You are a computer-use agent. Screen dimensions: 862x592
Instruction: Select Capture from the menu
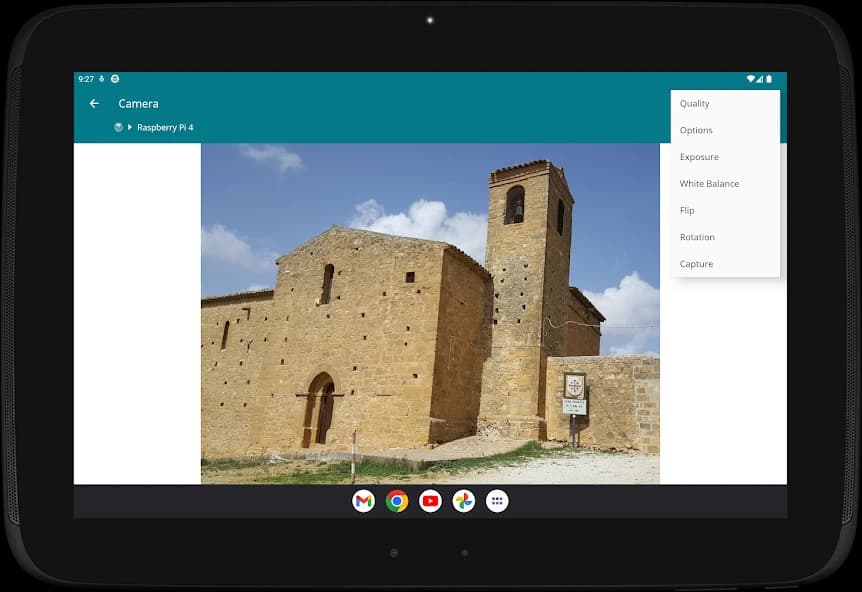point(696,264)
